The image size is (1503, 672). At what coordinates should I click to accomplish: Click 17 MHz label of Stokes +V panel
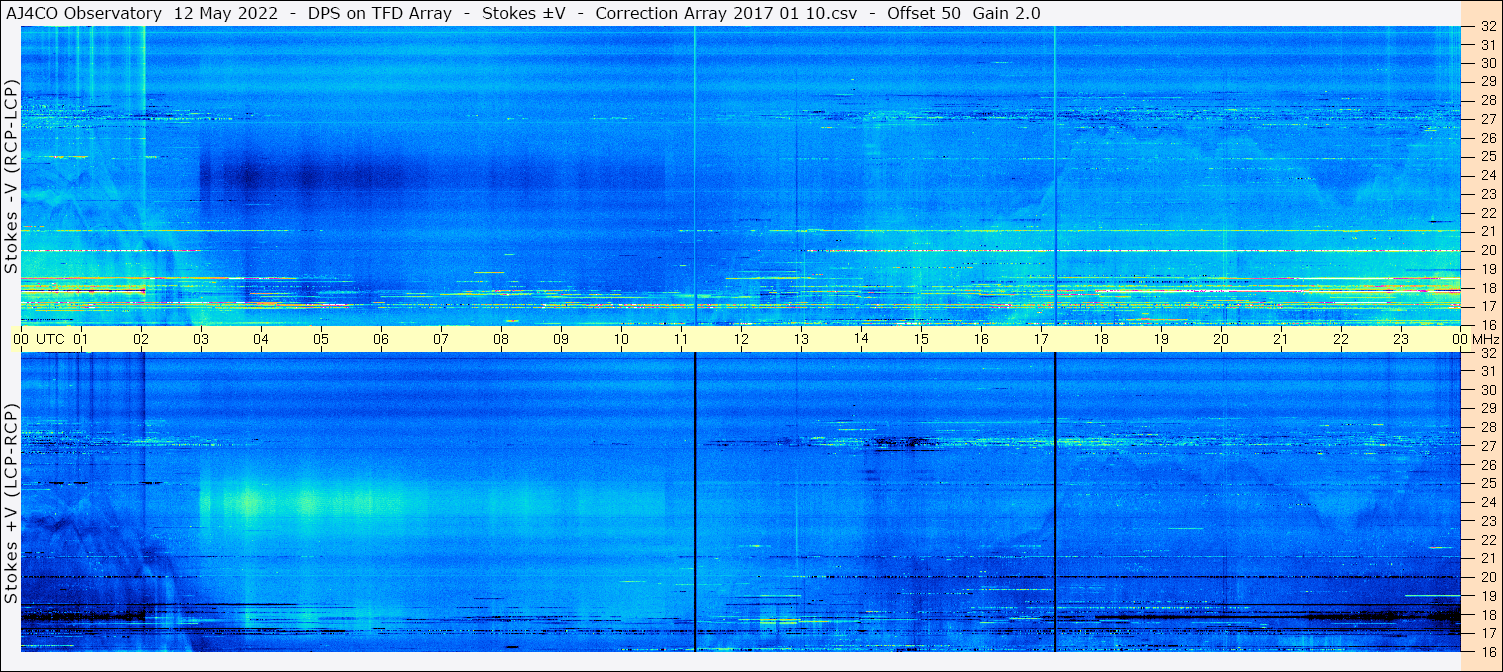coord(1488,633)
